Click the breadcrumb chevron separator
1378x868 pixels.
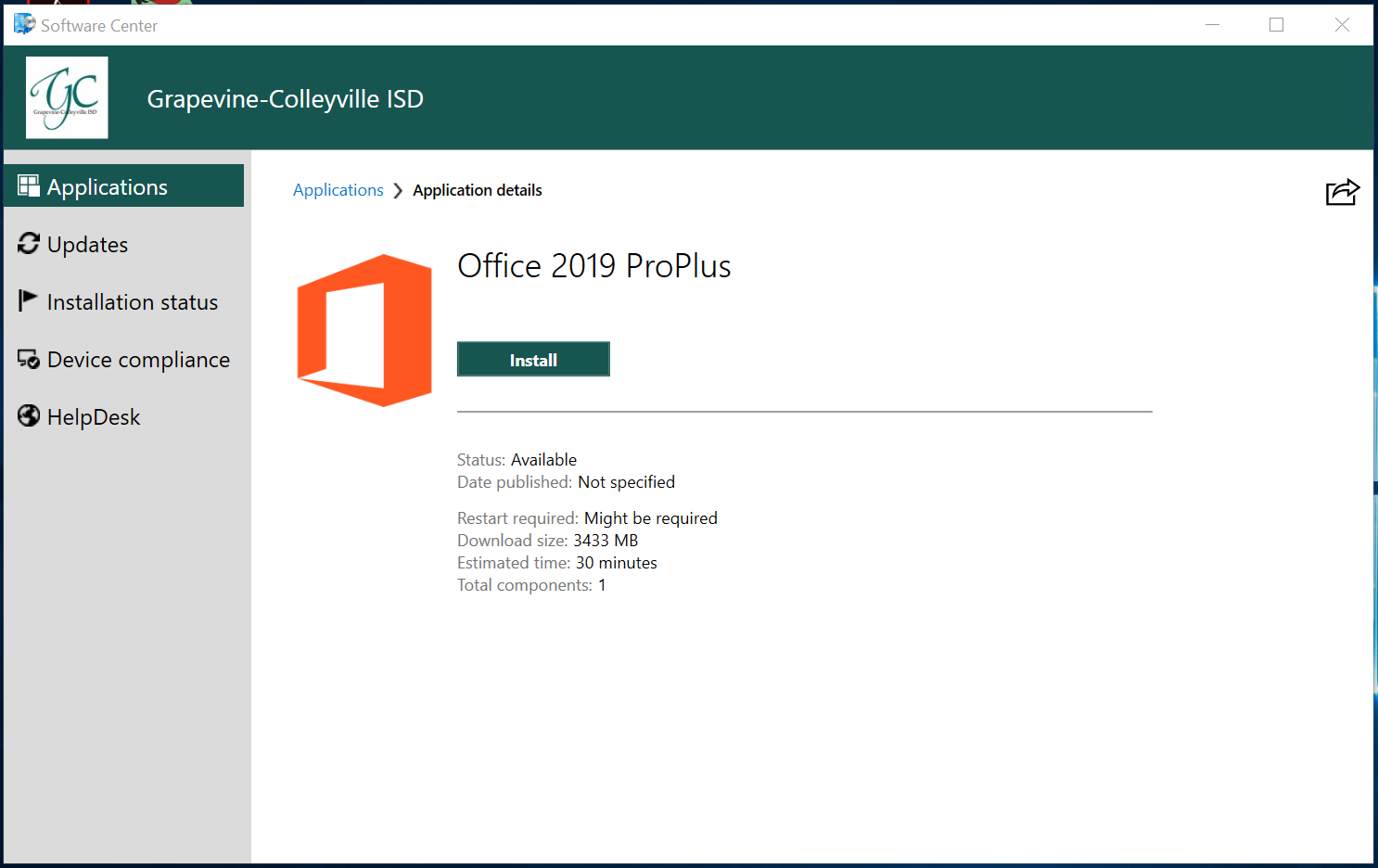398,189
